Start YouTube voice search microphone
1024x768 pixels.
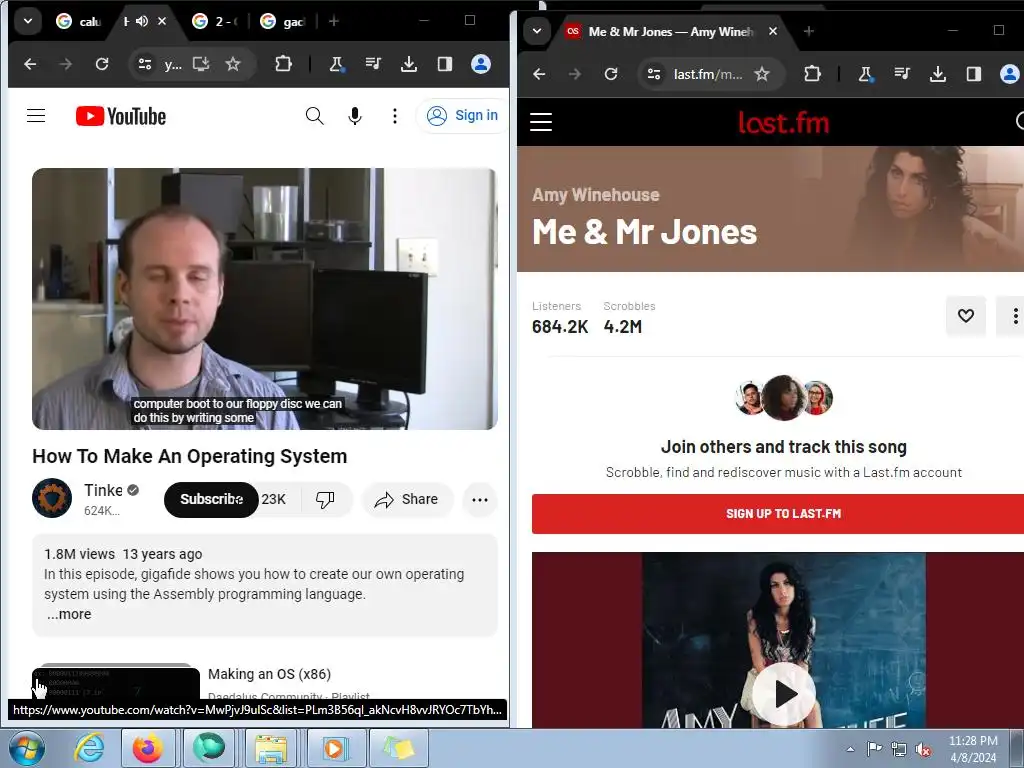(355, 116)
